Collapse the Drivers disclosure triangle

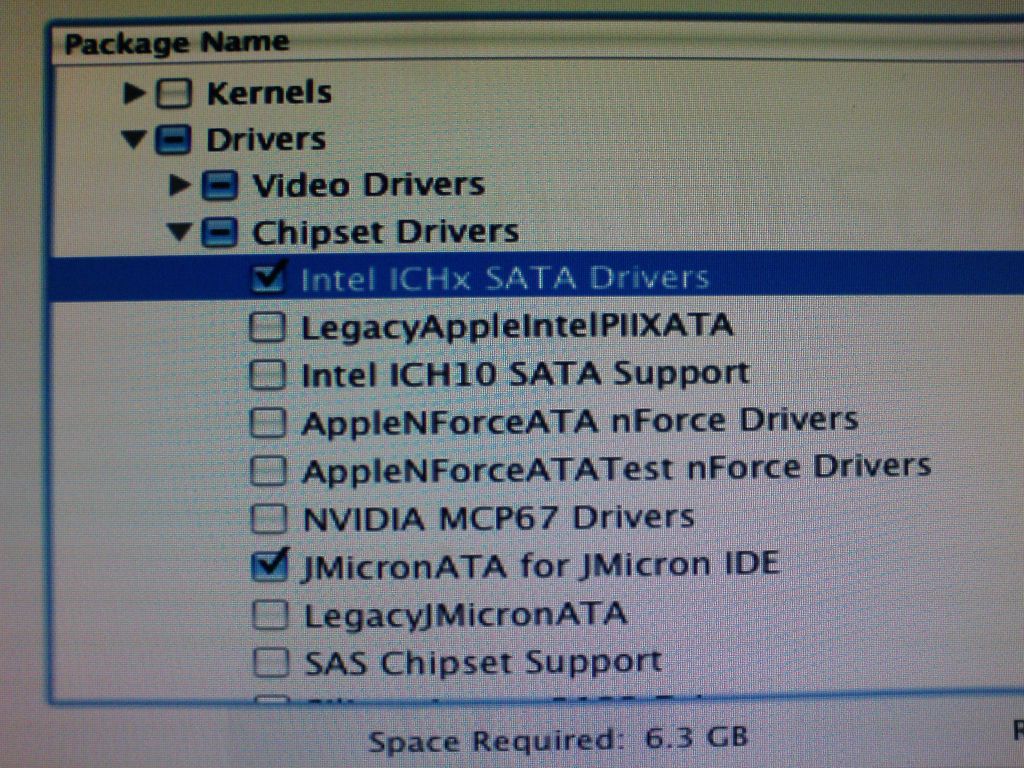click(x=134, y=140)
